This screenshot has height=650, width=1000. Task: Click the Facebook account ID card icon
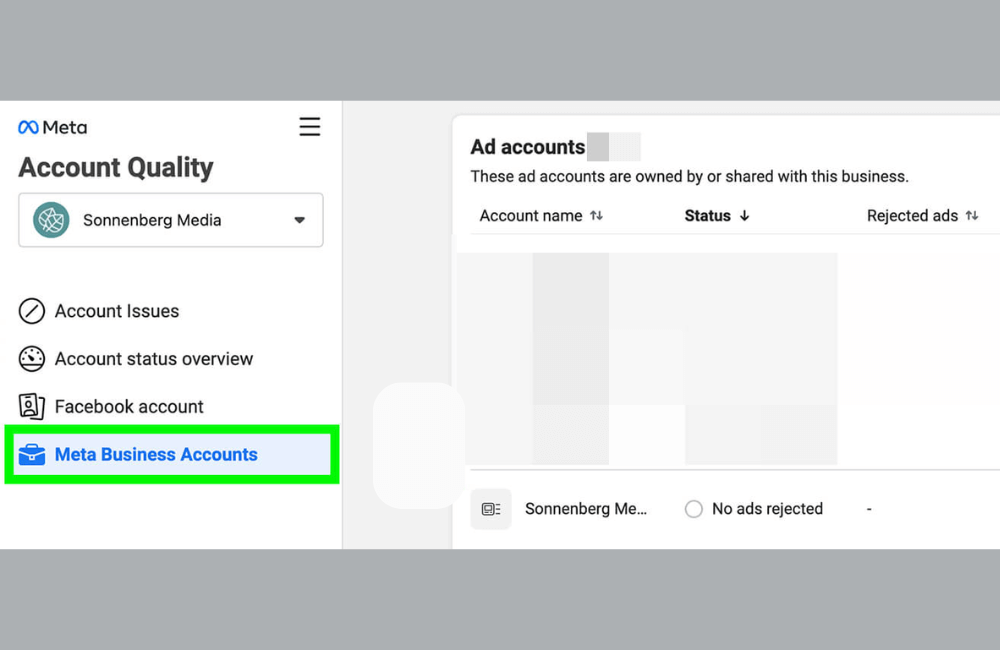(x=32, y=407)
